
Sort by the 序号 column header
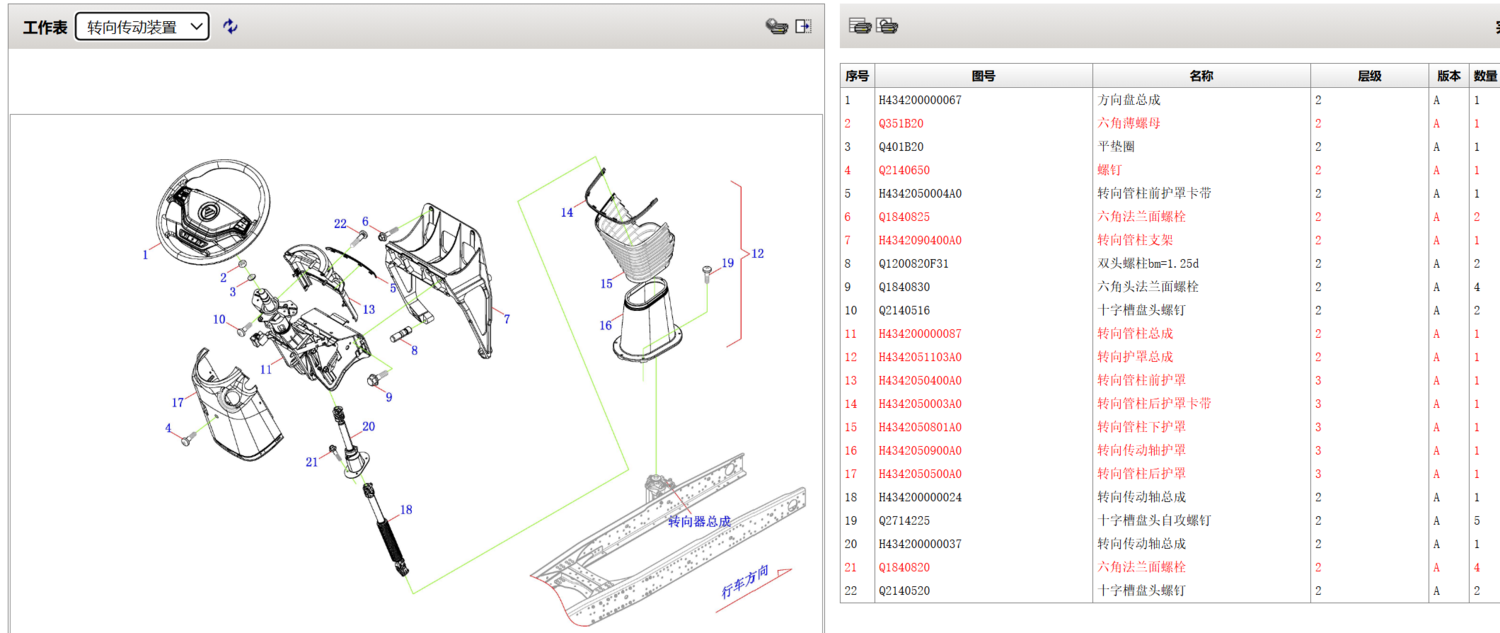(x=857, y=76)
